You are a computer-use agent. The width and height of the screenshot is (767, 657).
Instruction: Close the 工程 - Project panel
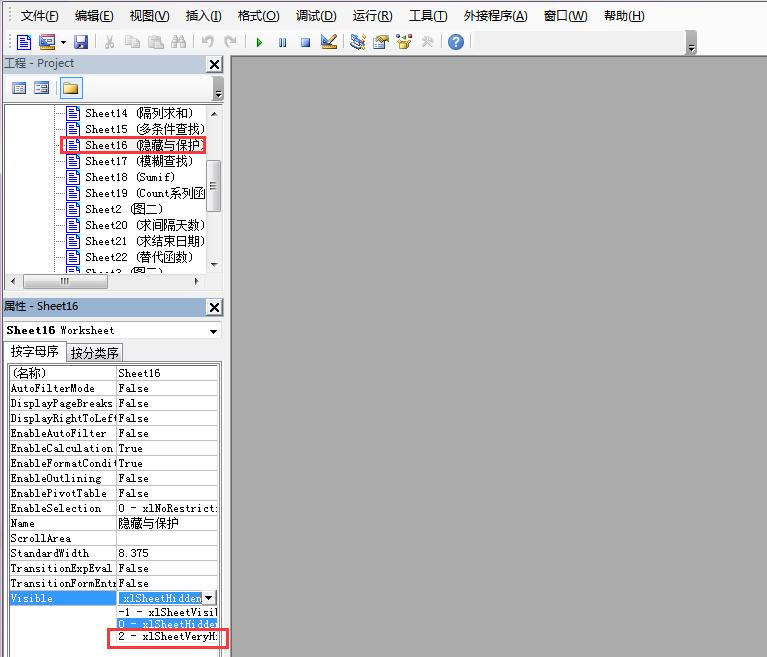[x=214, y=64]
